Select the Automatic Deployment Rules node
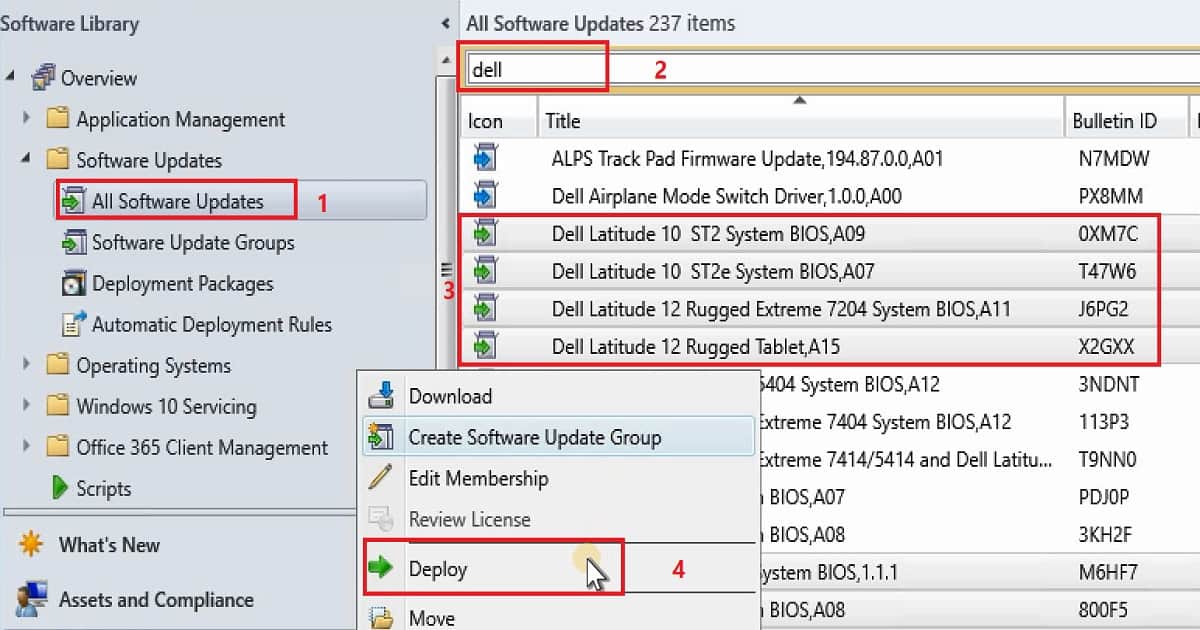Viewport: 1200px width, 630px height. tap(212, 324)
